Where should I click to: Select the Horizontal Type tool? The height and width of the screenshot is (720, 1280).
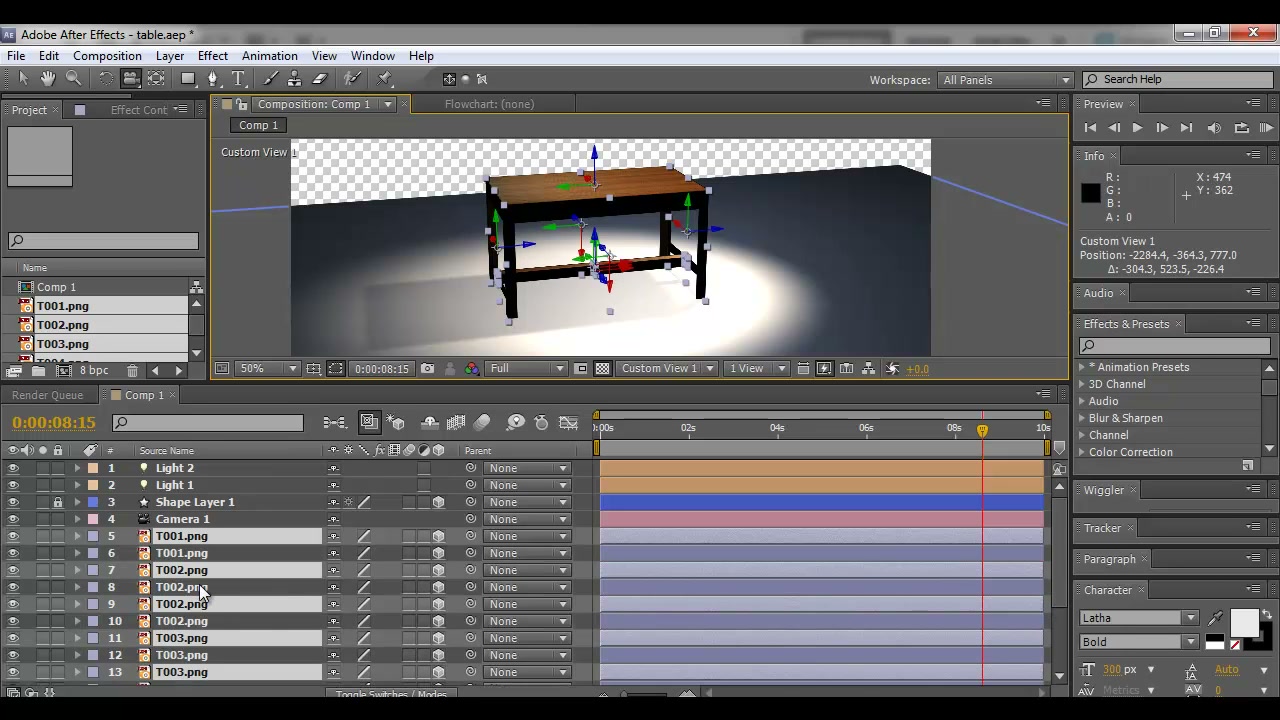tap(239, 79)
